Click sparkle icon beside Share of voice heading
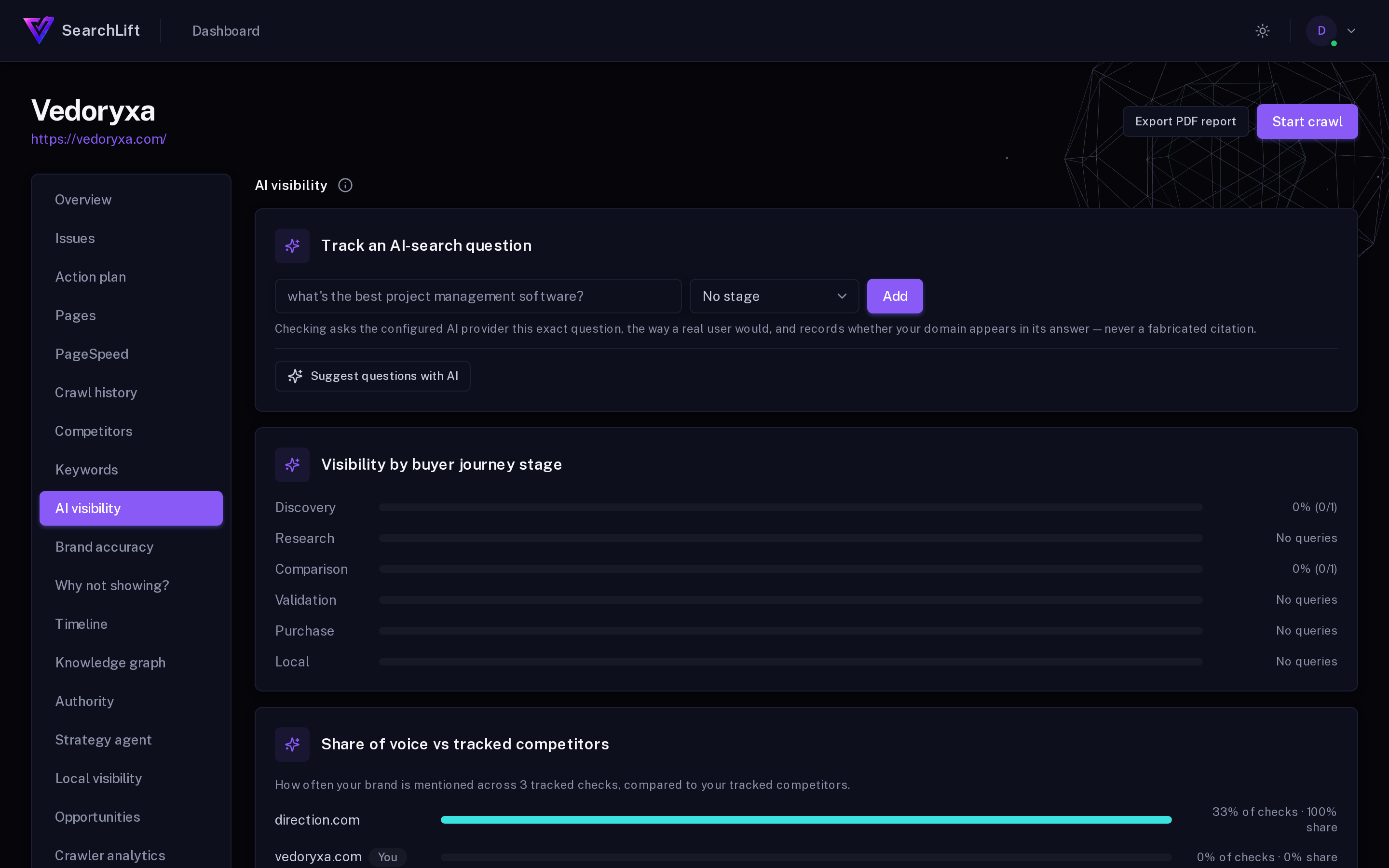Screen dimensions: 1389x868 [292, 744]
